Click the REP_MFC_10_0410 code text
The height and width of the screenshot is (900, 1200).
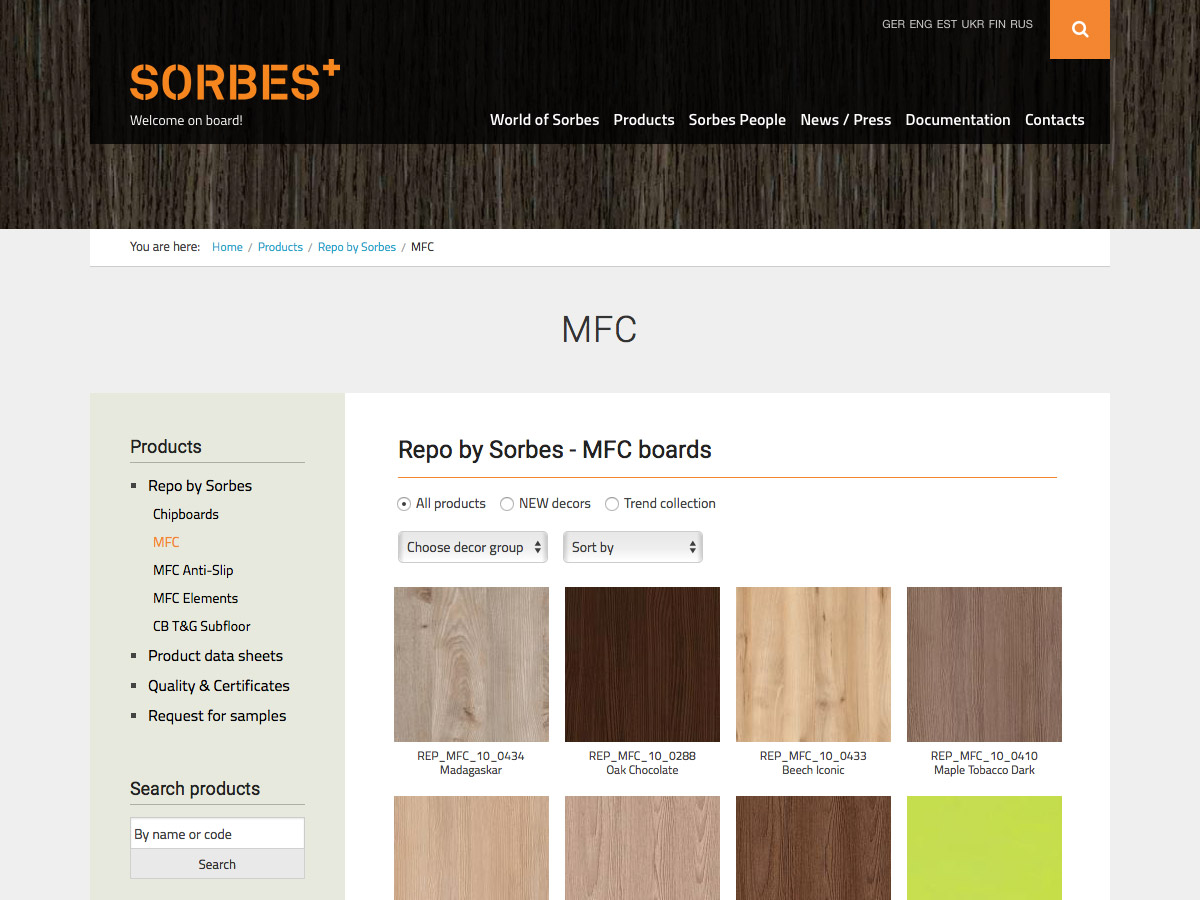point(984,756)
